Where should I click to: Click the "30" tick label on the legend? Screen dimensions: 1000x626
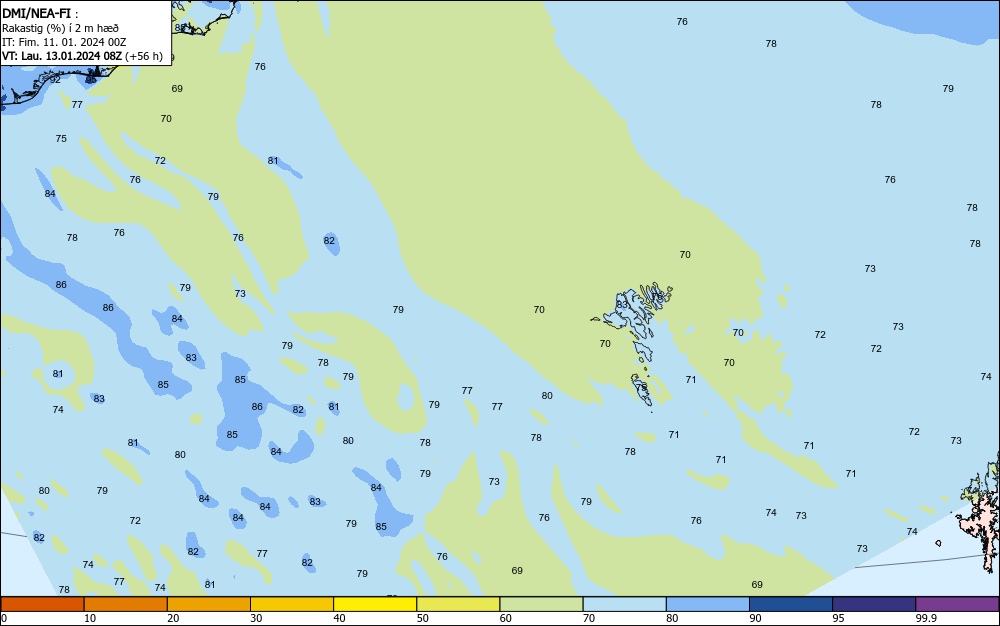point(256,618)
